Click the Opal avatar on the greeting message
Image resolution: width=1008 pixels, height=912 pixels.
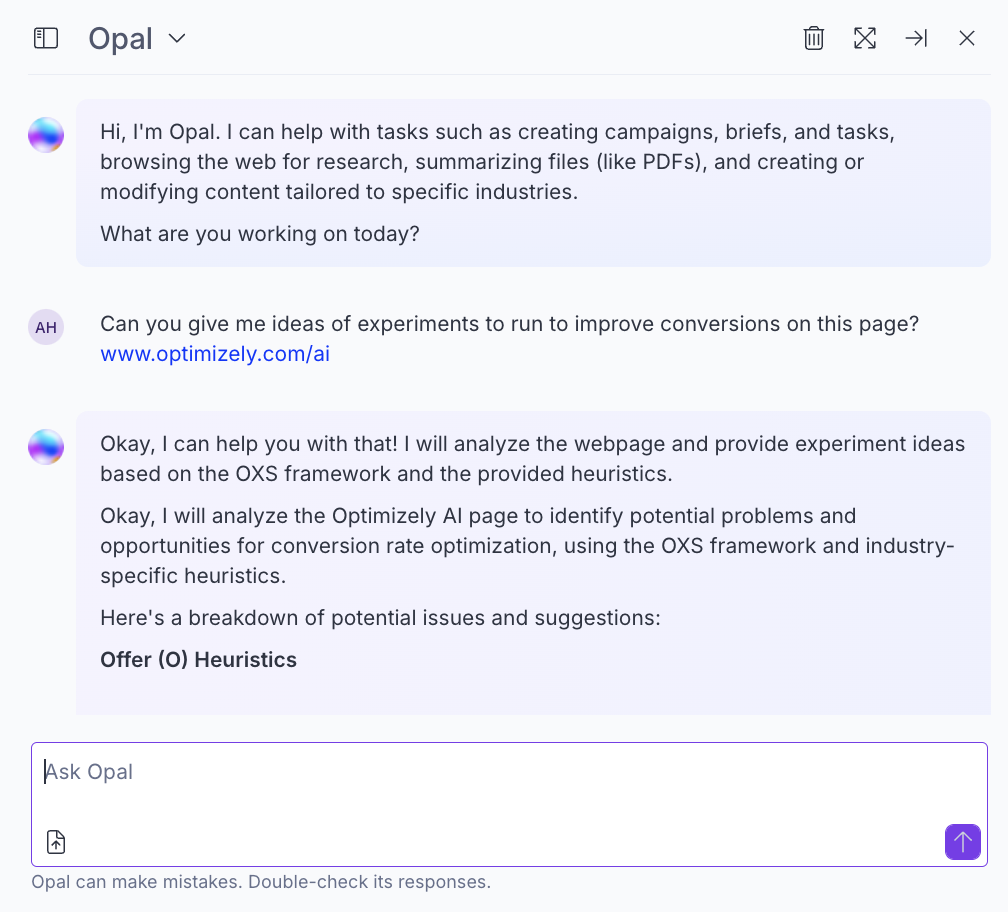point(46,134)
